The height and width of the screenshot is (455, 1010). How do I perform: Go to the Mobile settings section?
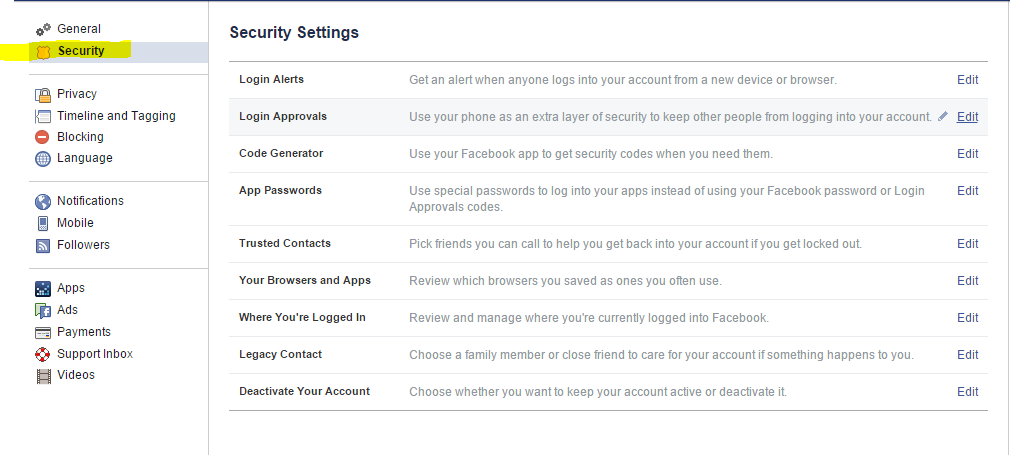pyautogui.click(x=75, y=223)
